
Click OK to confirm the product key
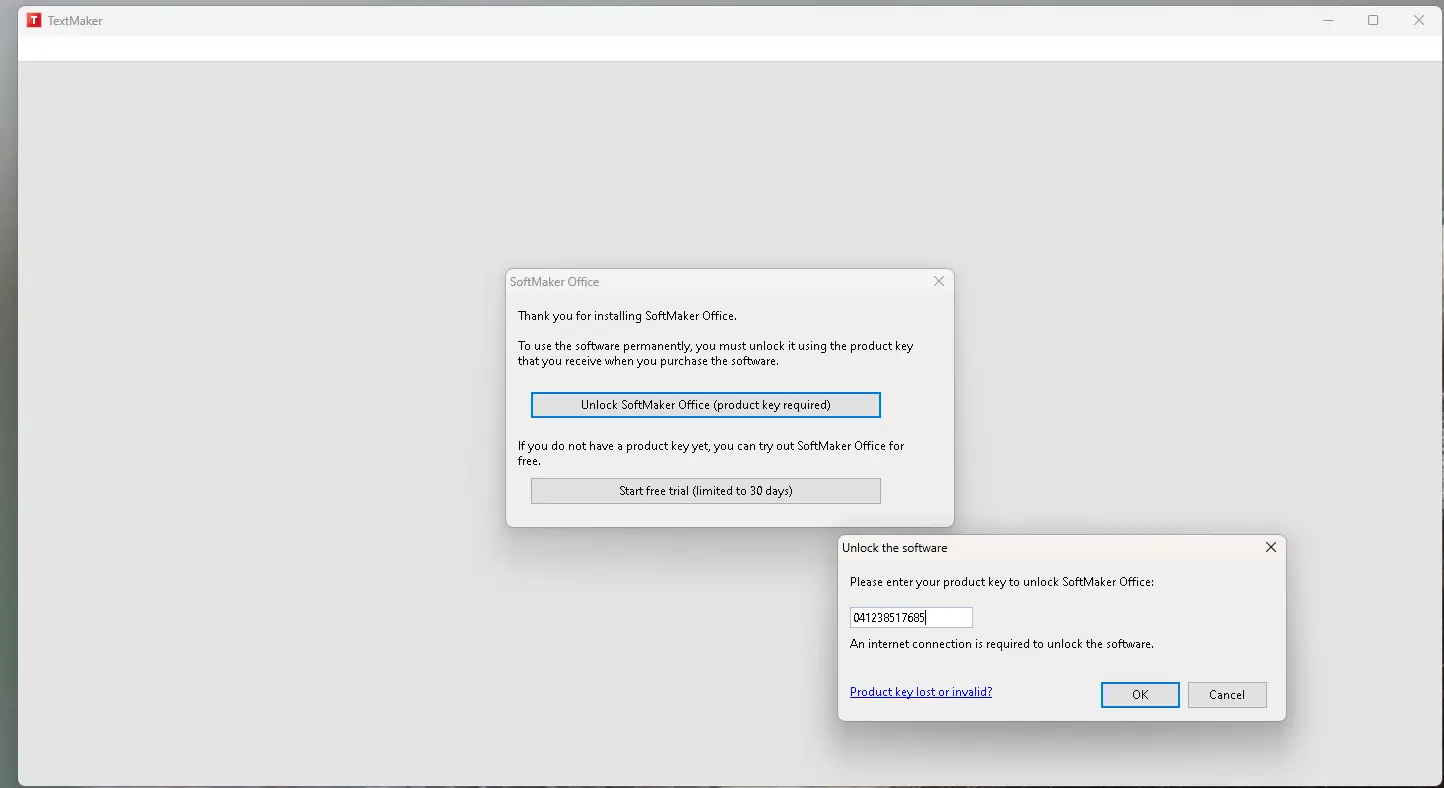pyautogui.click(x=1139, y=695)
